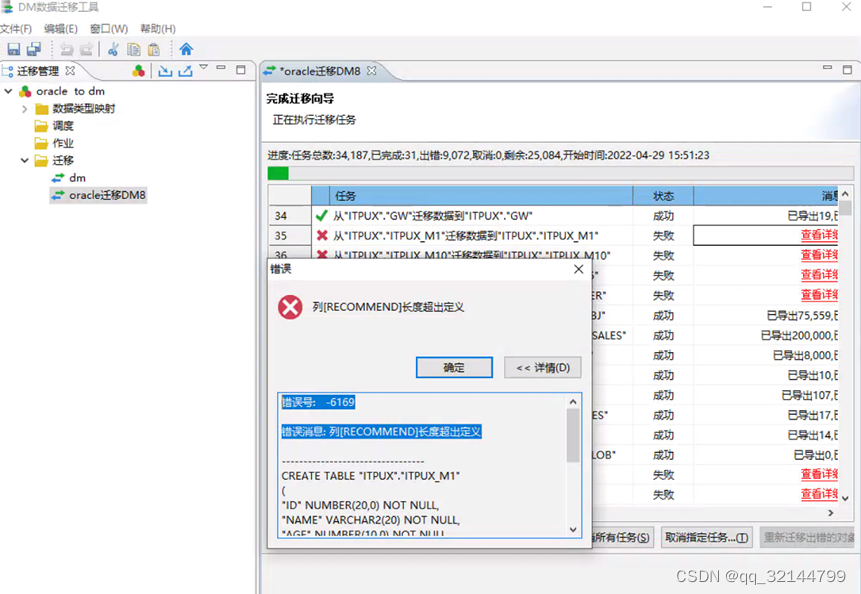
Task: Click the colored new project icon in 迁移管理 panel
Action: (138, 71)
